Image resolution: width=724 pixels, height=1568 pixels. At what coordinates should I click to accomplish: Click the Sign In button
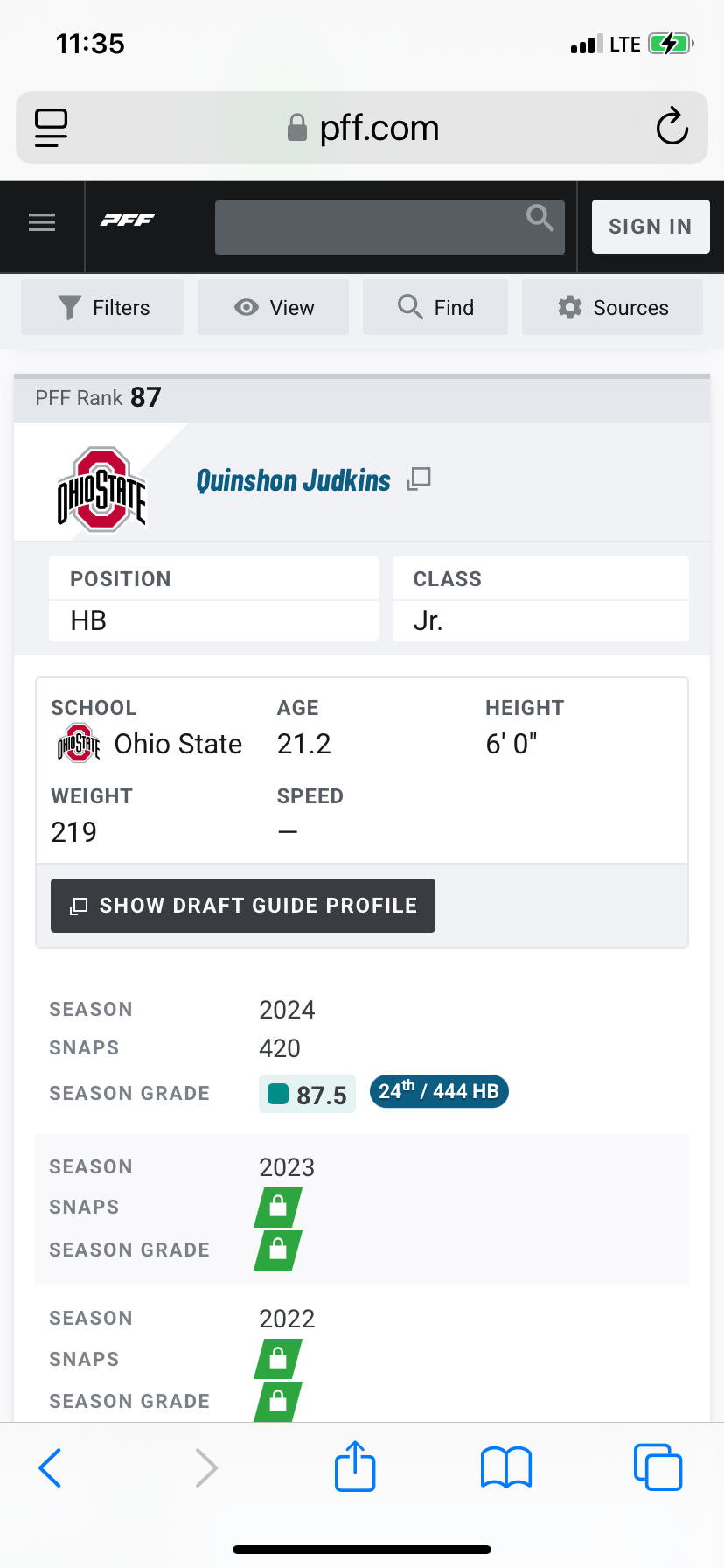[650, 227]
